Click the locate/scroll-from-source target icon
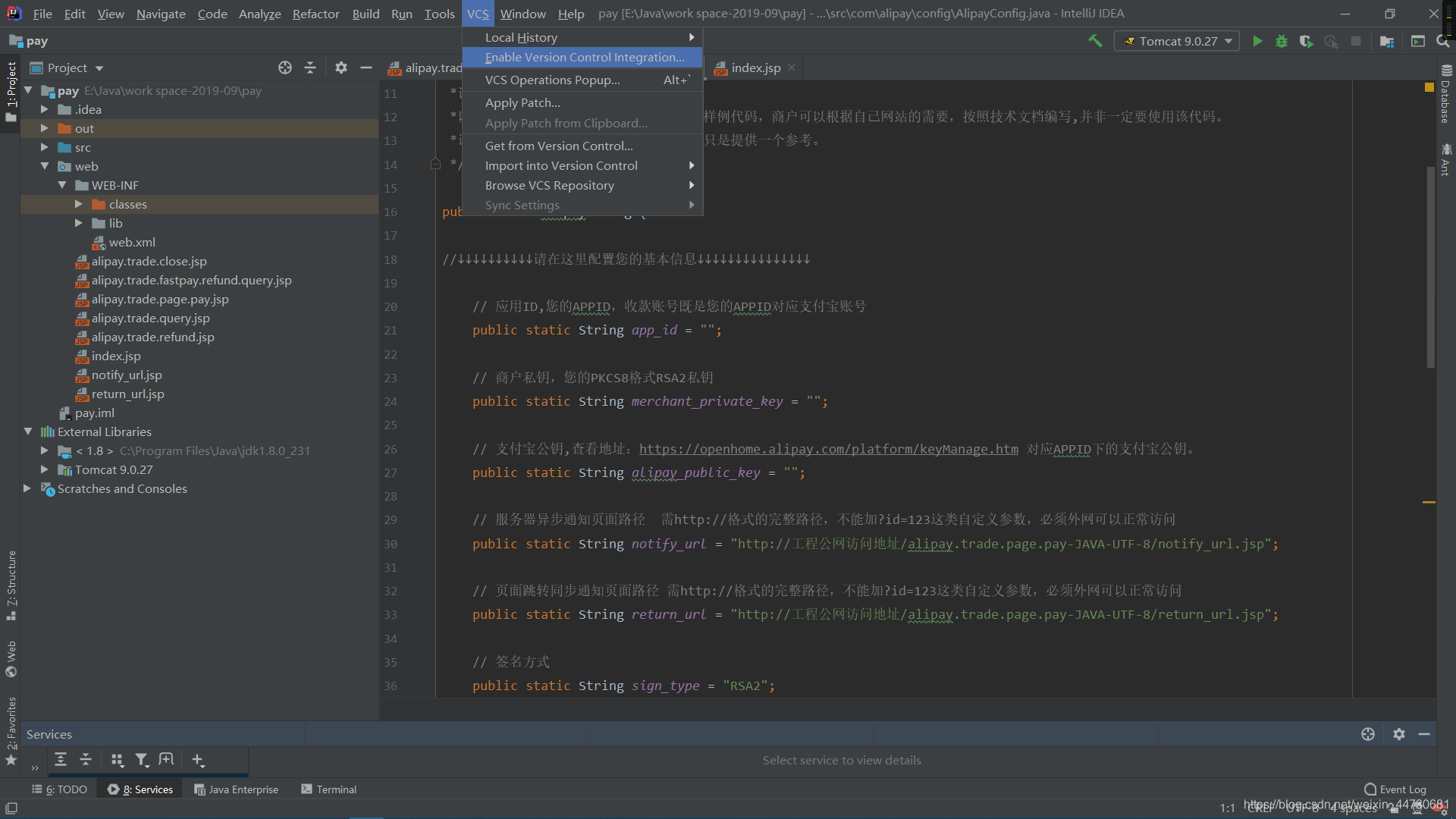1456x819 pixels. click(285, 67)
